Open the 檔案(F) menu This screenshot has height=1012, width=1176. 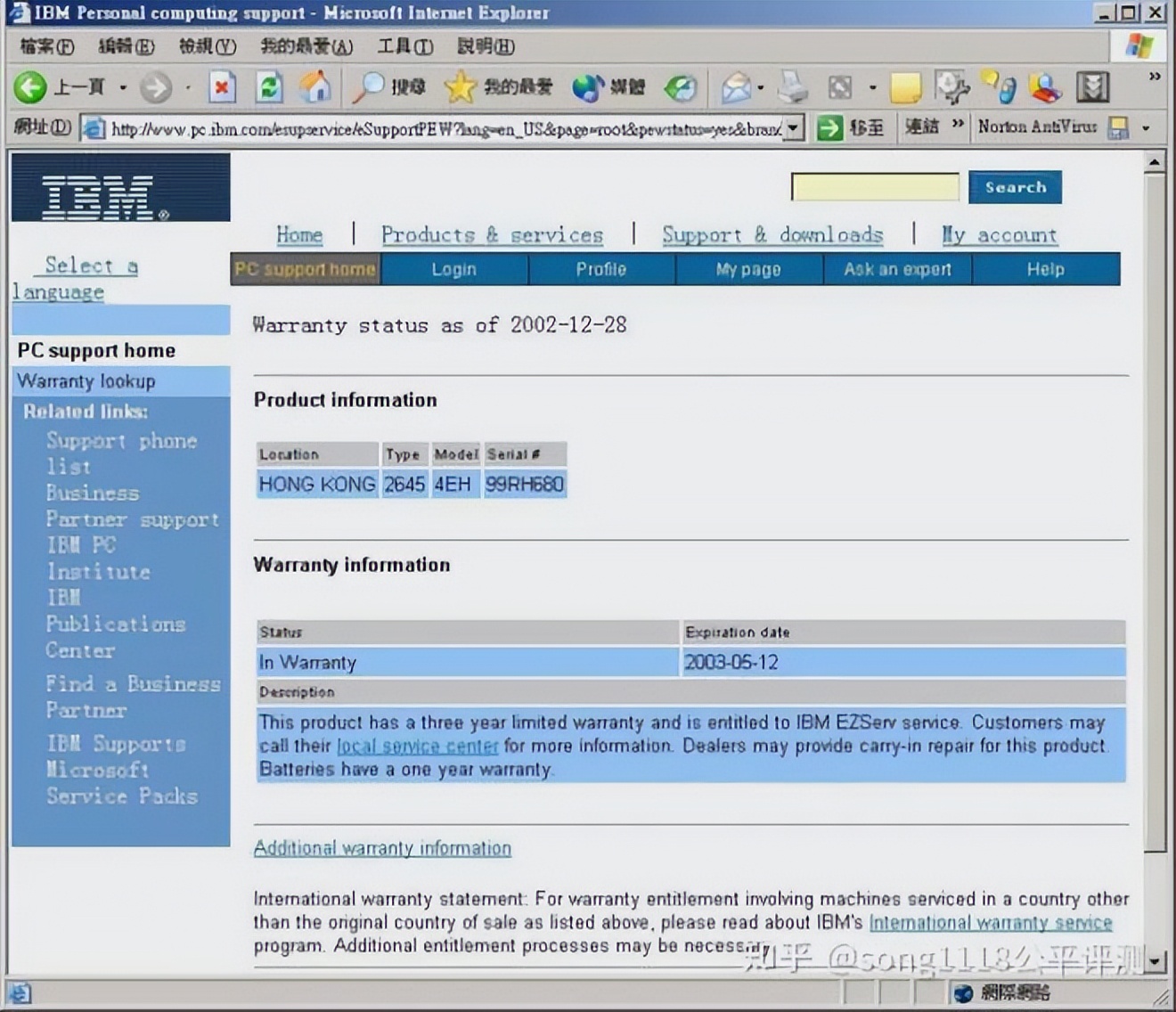47,46
